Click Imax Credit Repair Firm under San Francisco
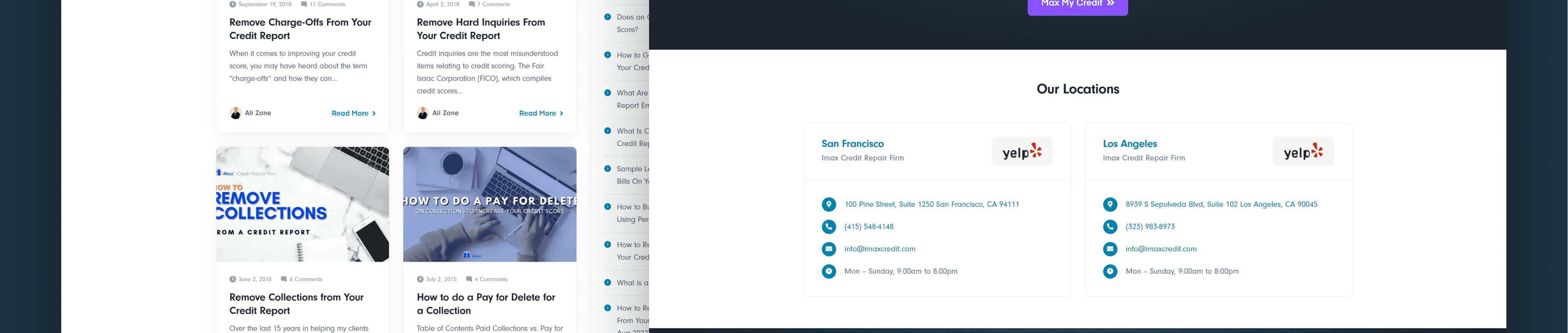 tap(863, 158)
